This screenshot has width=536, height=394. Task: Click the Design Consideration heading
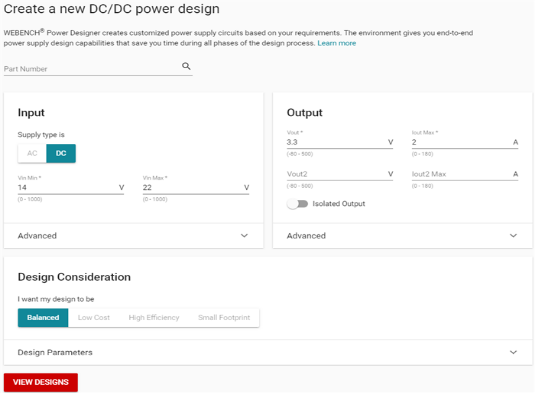tap(74, 277)
